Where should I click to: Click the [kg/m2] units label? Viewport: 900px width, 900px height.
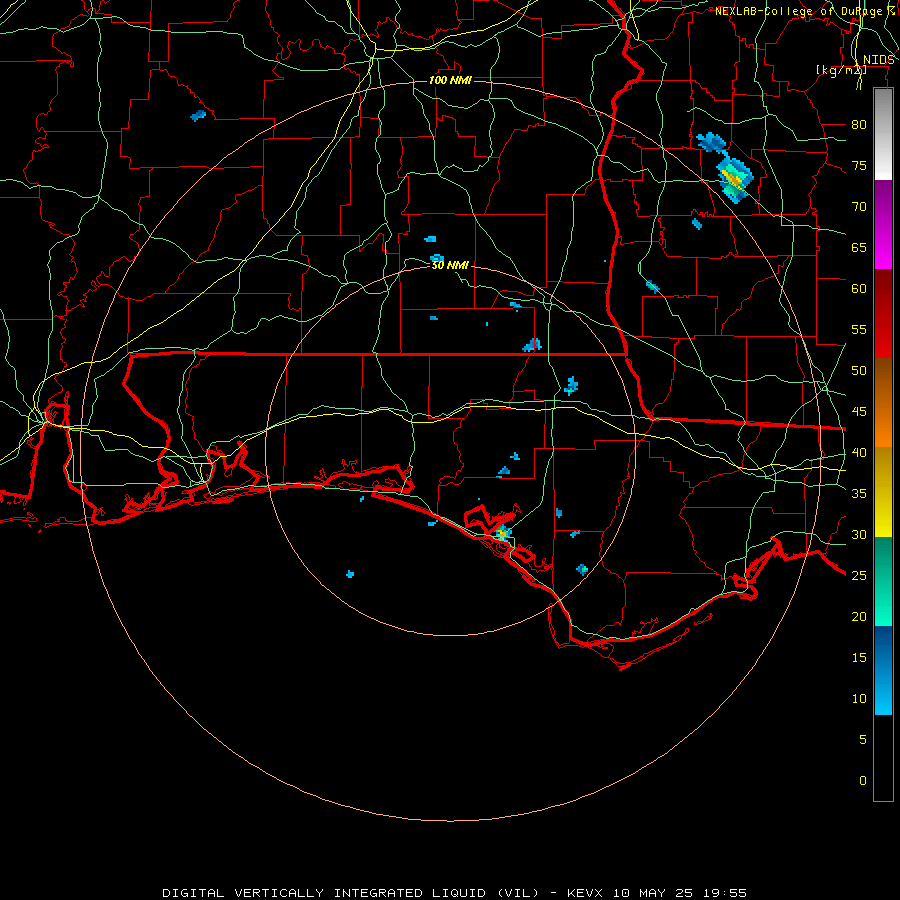pos(841,70)
